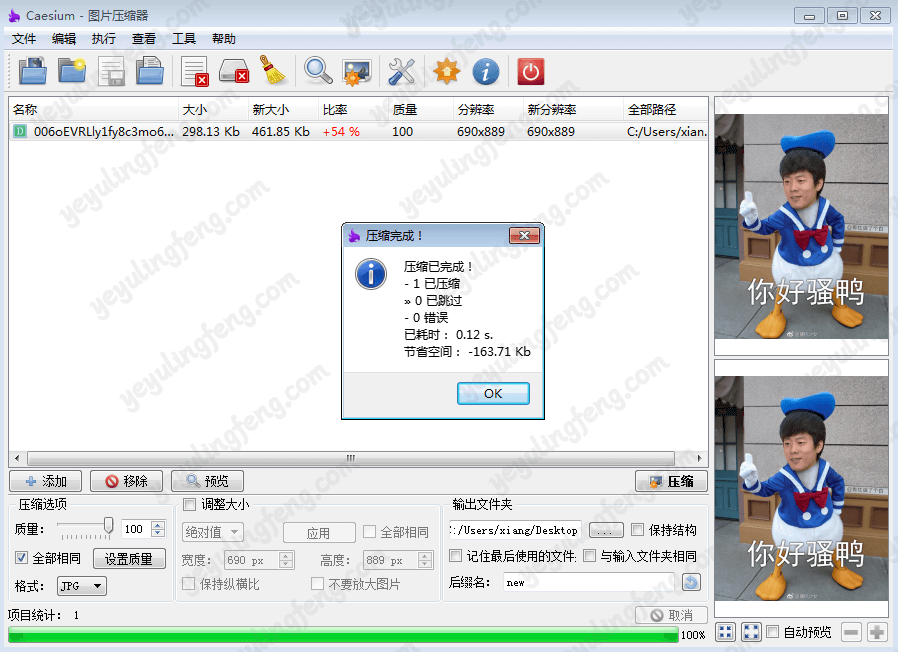Click the output folder path field

[x=515, y=530]
